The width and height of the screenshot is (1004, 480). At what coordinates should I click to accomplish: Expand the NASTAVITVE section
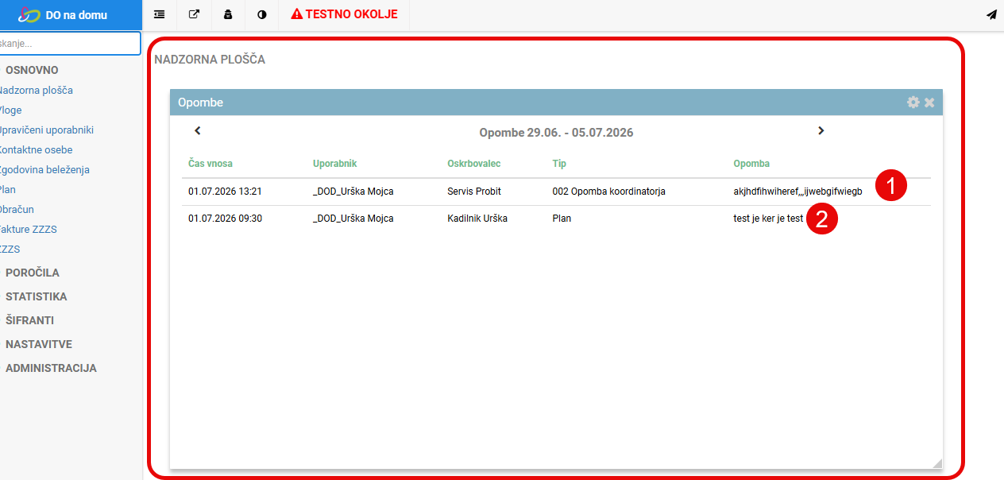(39, 344)
